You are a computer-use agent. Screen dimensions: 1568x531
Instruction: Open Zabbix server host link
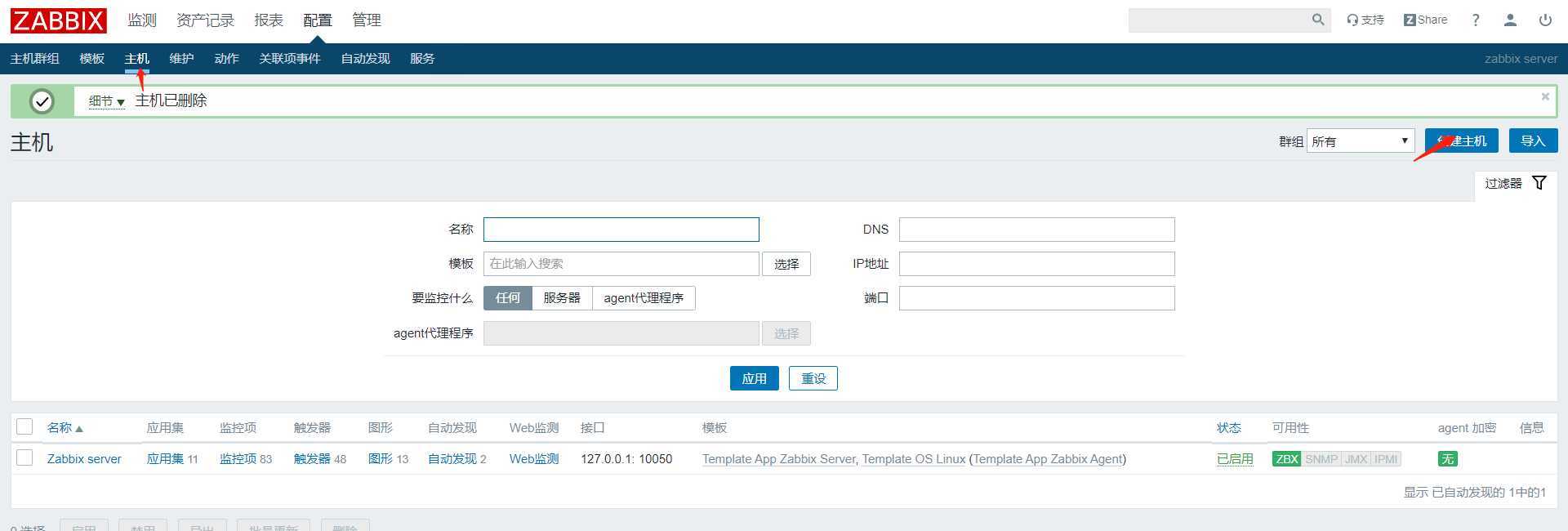point(84,459)
